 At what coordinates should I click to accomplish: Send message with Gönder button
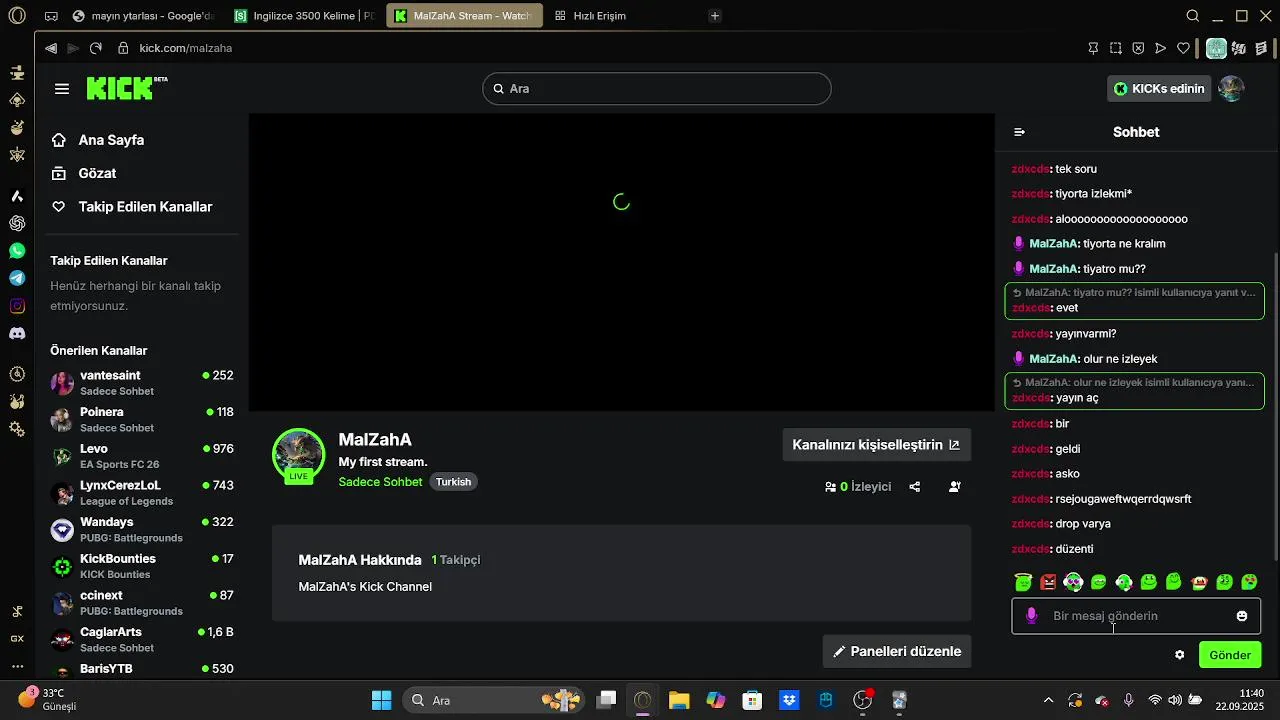[x=1230, y=655]
